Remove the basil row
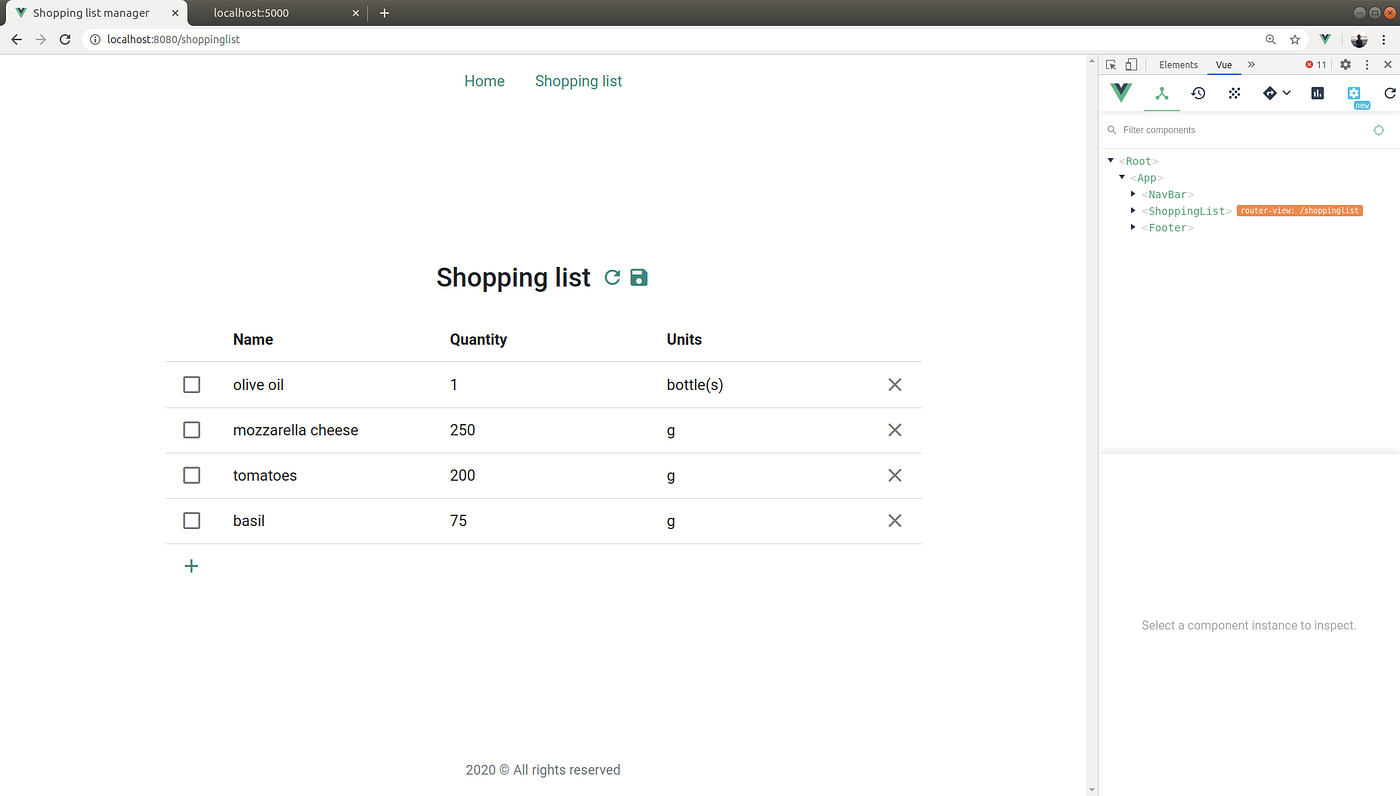The image size is (1400, 796). tap(895, 521)
